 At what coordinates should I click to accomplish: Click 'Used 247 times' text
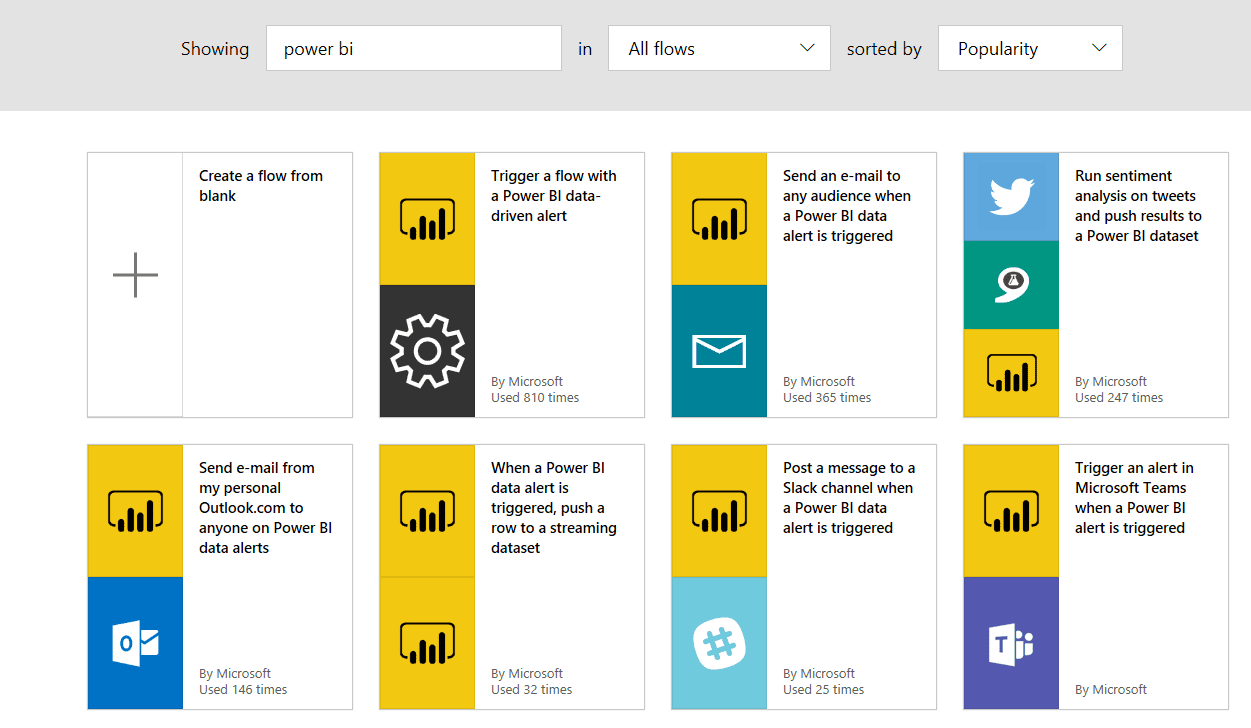coord(1119,398)
